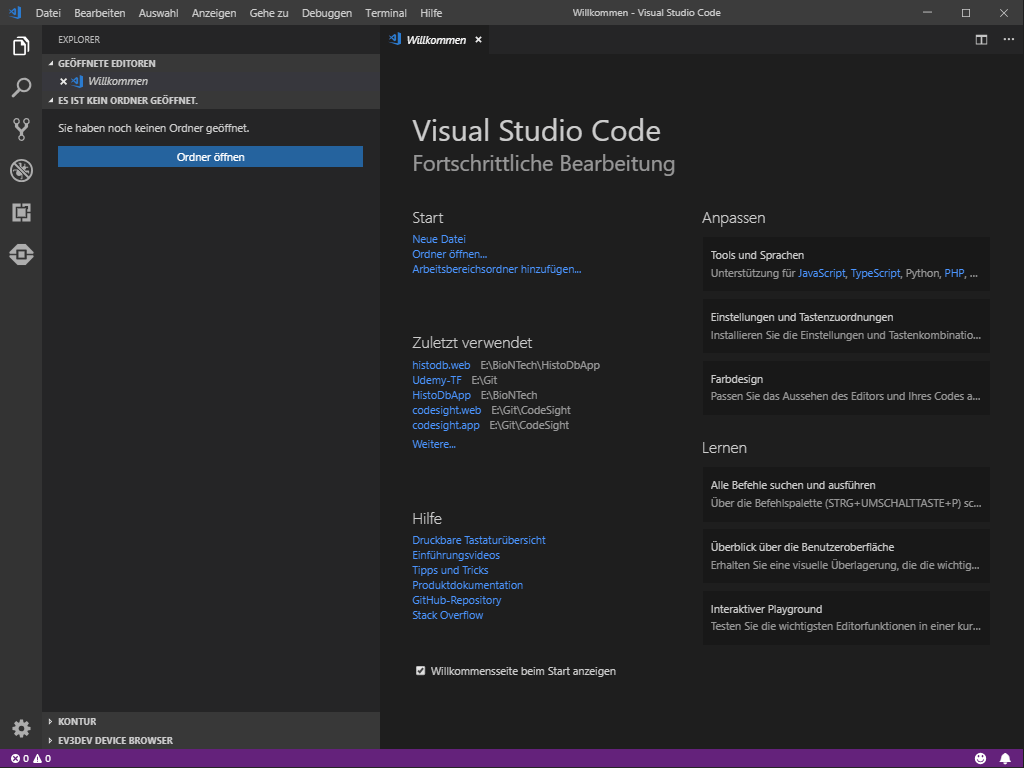Select Willkommen in open editors list

tap(211, 82)
